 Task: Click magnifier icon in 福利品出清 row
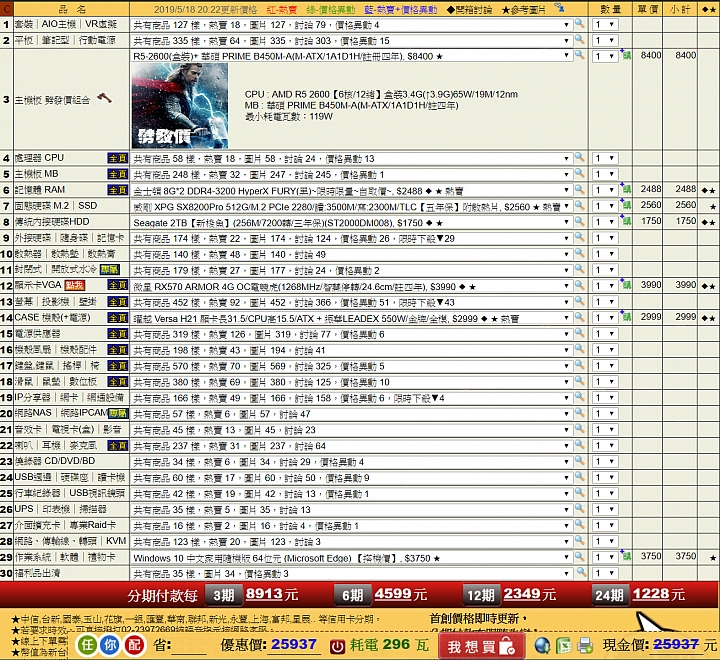pos(581,572)
